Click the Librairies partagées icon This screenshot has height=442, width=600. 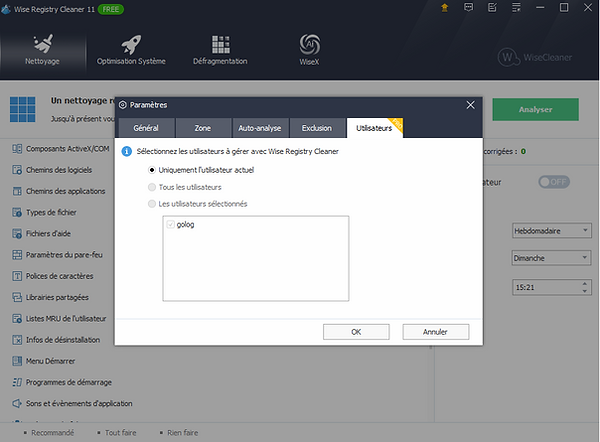point(17,297)
